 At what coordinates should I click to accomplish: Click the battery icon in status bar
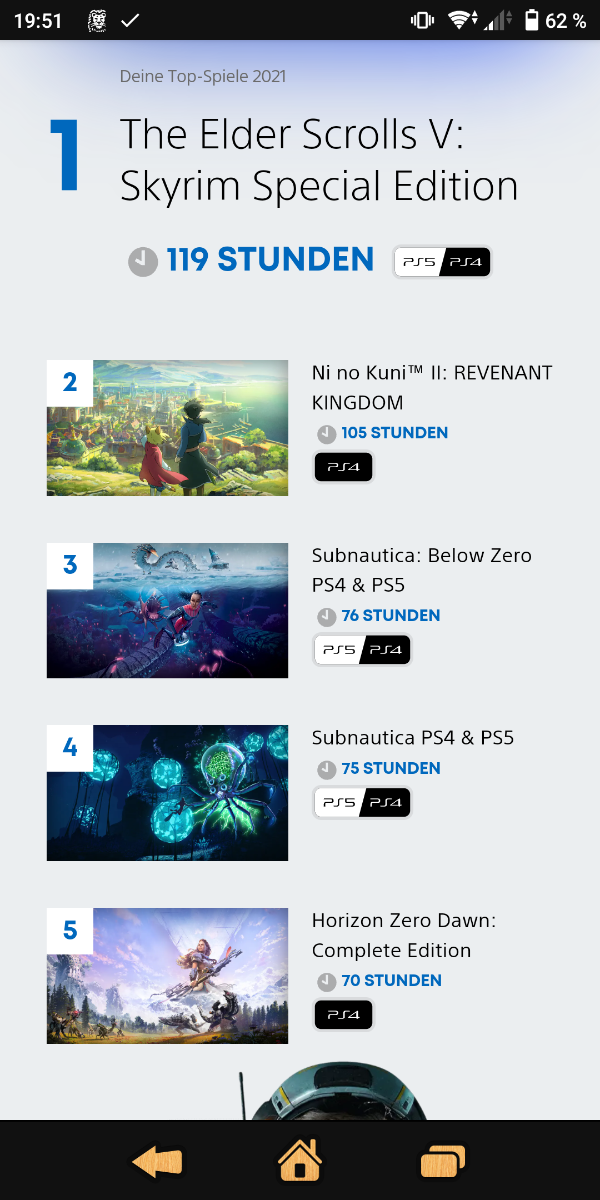530,20
